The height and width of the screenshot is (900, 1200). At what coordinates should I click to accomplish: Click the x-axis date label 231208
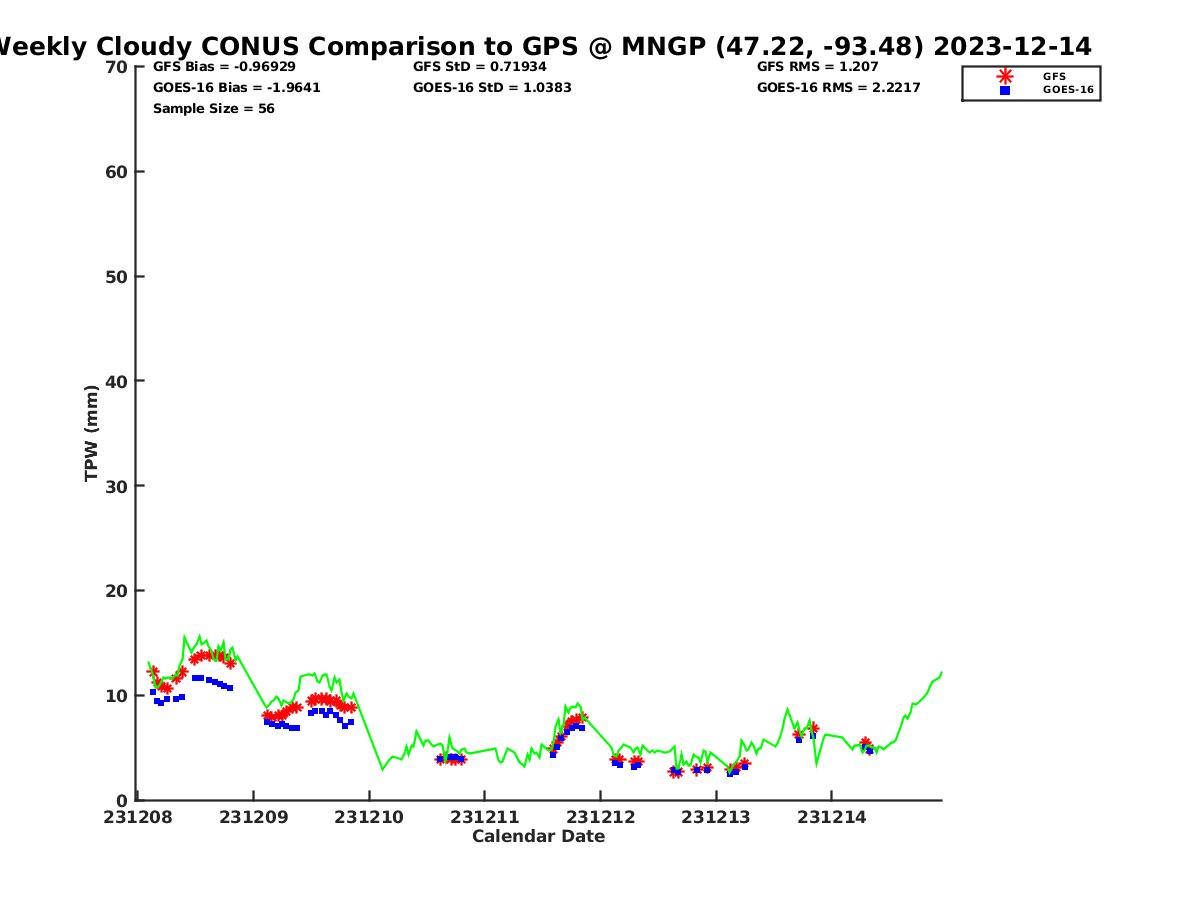[x=138, y=817]
